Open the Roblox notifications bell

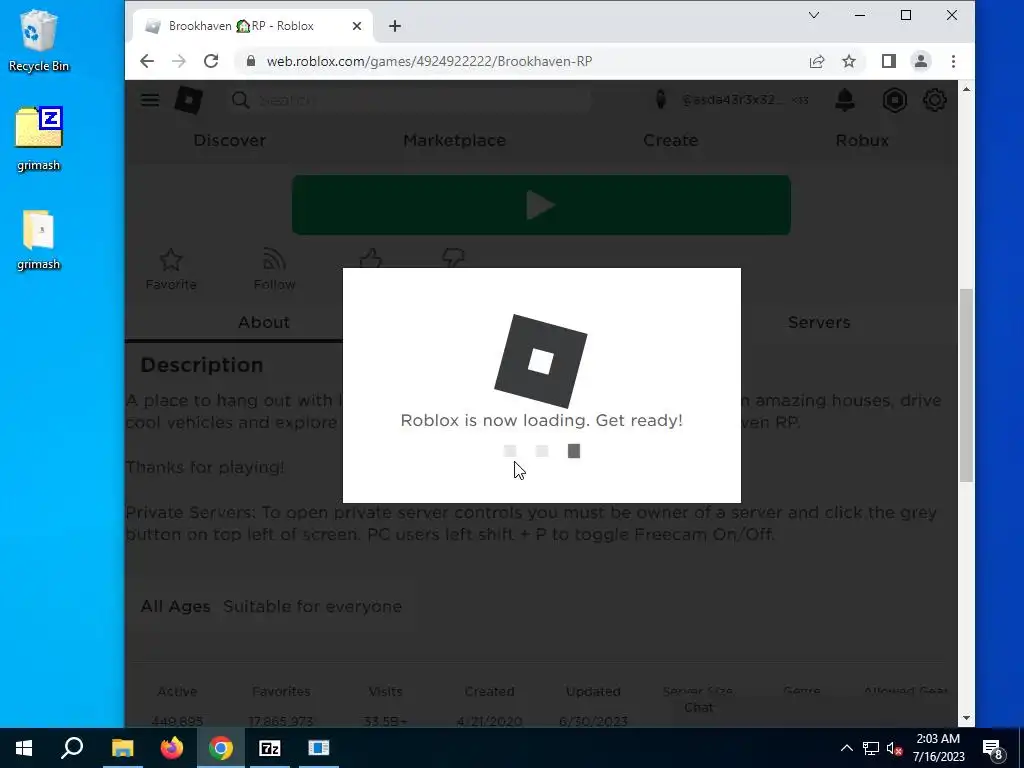845,100
